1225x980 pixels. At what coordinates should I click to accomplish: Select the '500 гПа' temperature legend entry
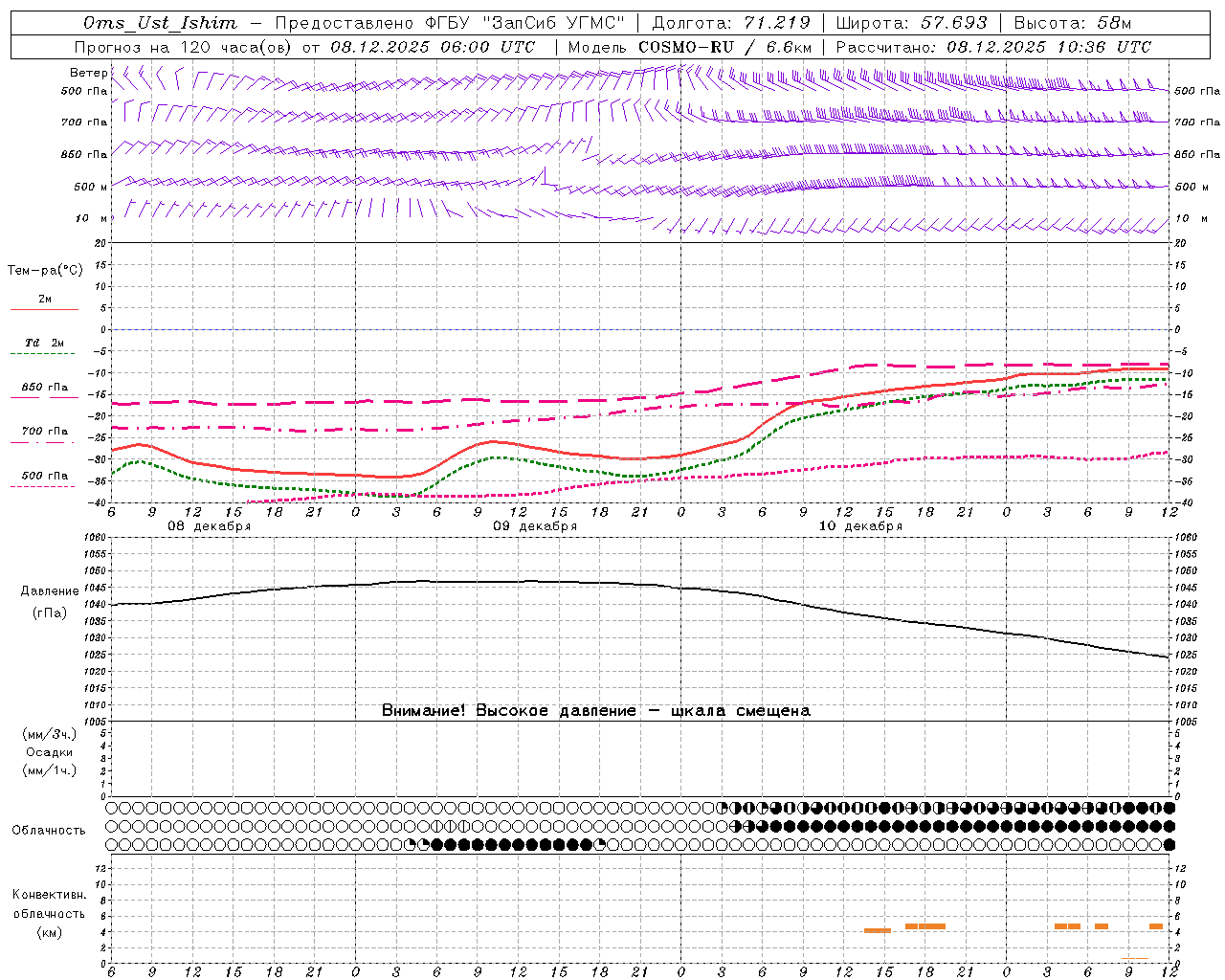coord(45,475)
